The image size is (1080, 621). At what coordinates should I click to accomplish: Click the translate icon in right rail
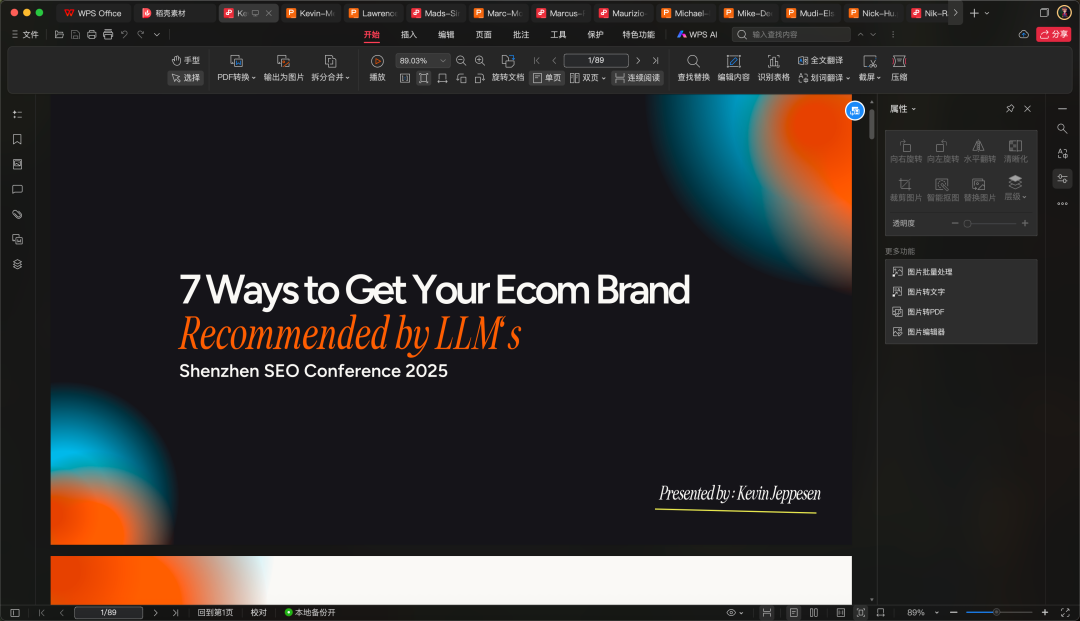(x=1062, y=154)
